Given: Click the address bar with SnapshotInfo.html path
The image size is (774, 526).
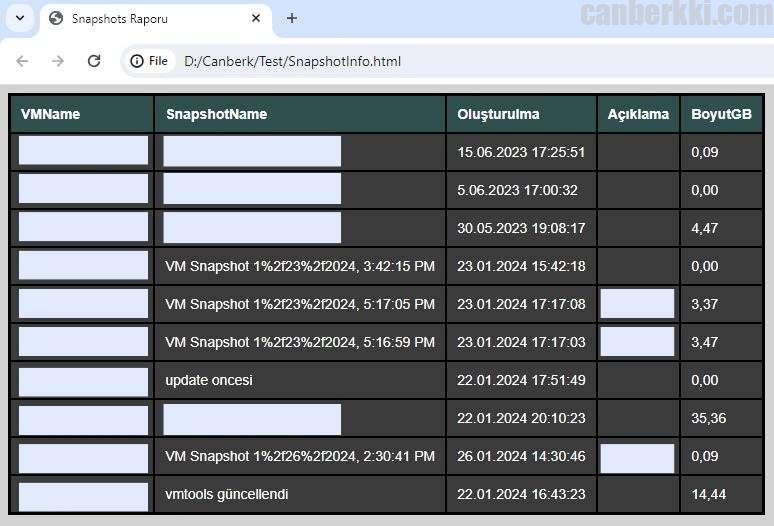Looking at the screenshot, I should [292, 62].
